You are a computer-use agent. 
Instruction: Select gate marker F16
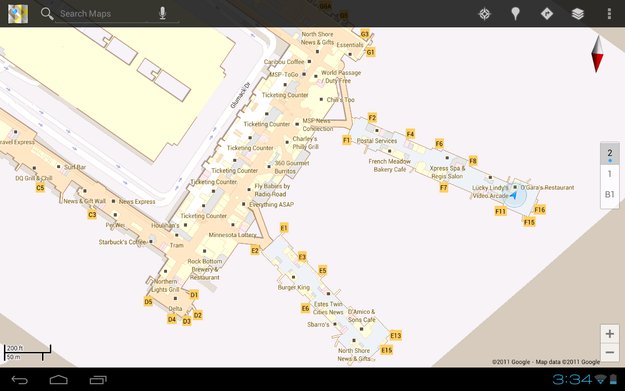(x=540, y=210)
